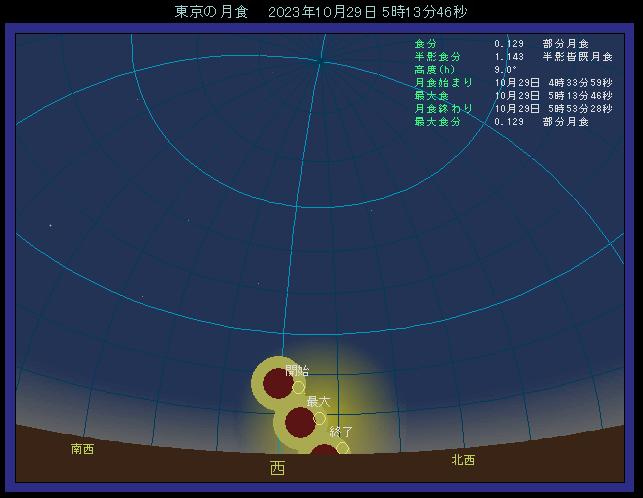Click the 開始 label text

coord(297,370)
